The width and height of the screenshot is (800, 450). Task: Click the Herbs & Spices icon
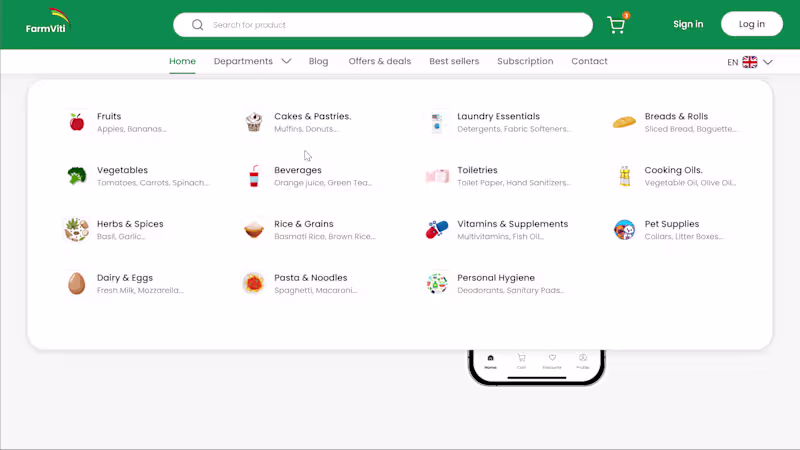77,230
